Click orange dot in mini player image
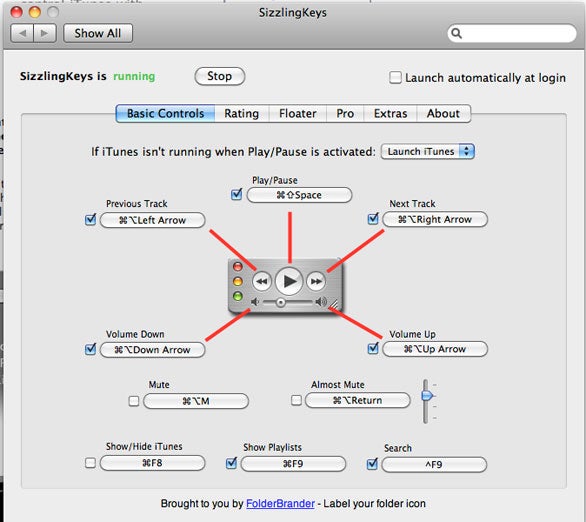Screen dimensions: 586x522 (238, 281)
